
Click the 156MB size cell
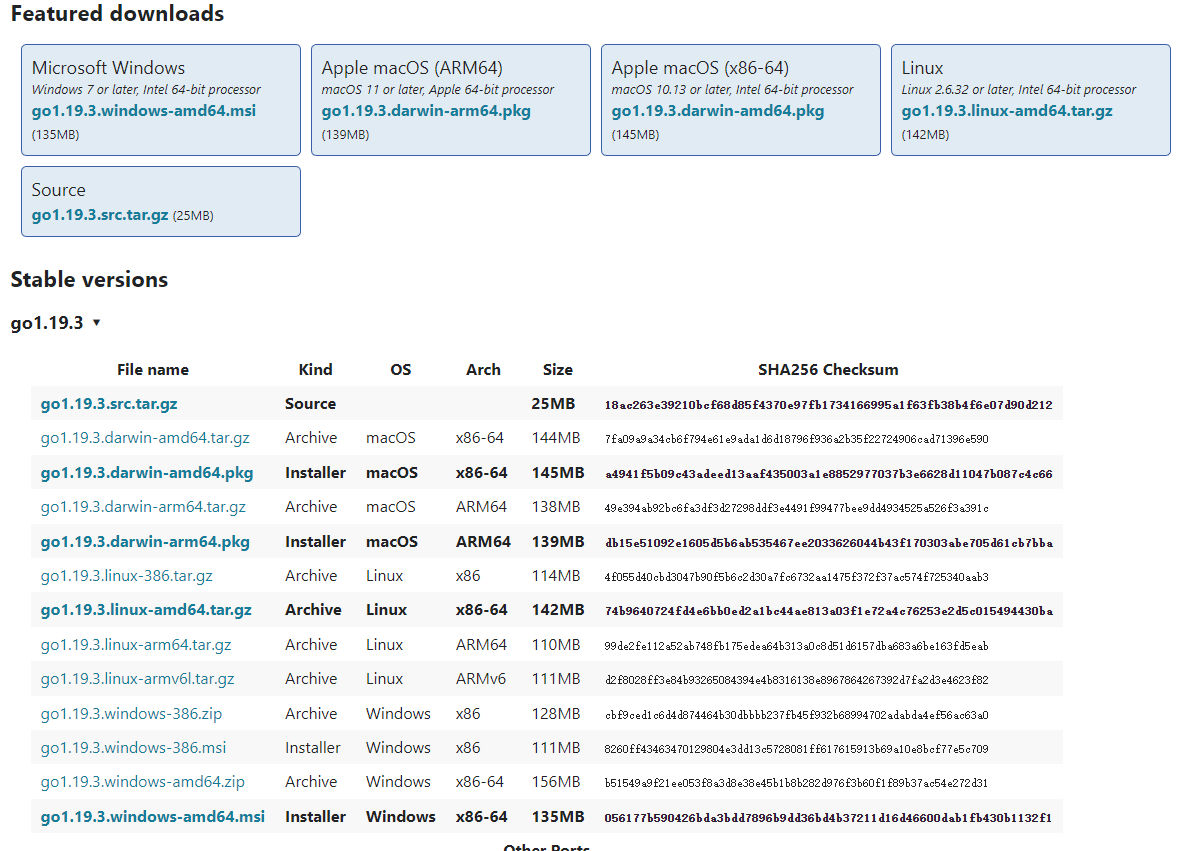pyautogui.click(x=556, y=782)
